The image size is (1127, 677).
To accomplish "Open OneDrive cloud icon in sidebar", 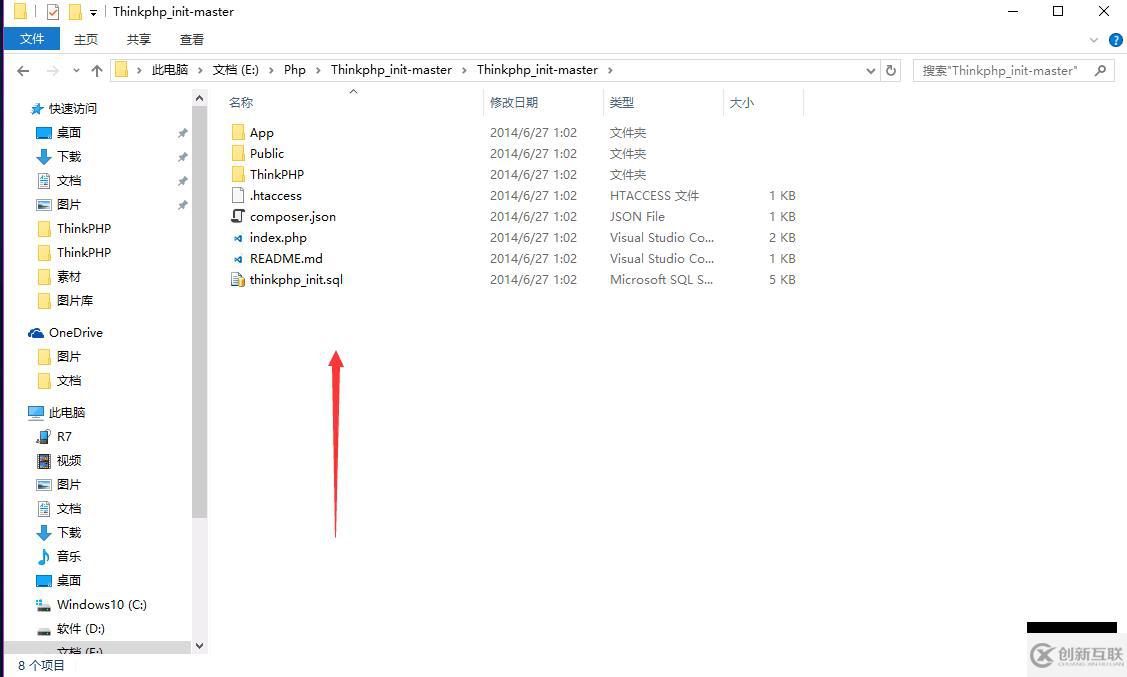I will pos(36,333).
